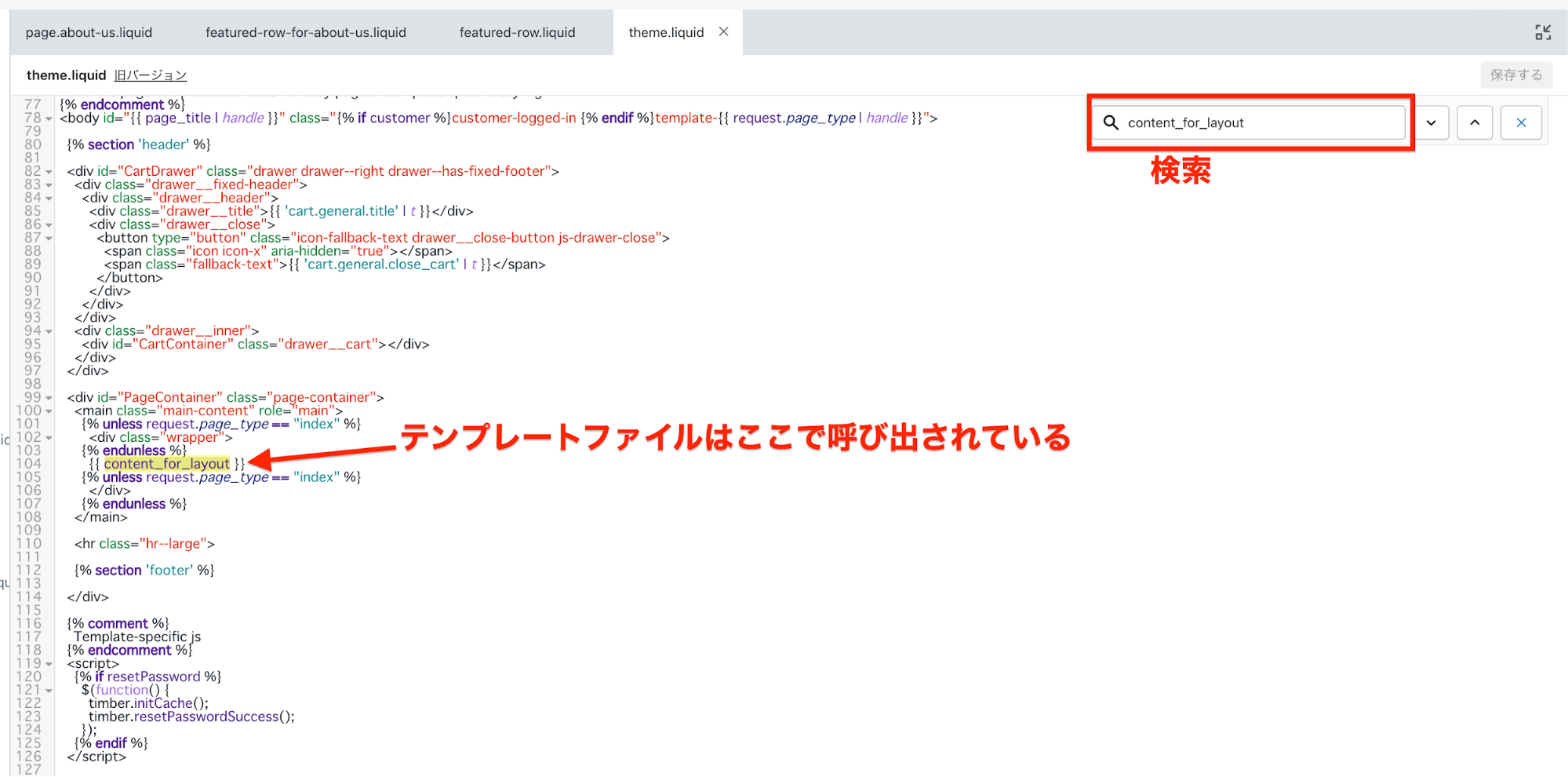Fold the CartDrawer div at line 82
Image resolution: width=1568 pixels, height=777 pixels.
point(49,172)
